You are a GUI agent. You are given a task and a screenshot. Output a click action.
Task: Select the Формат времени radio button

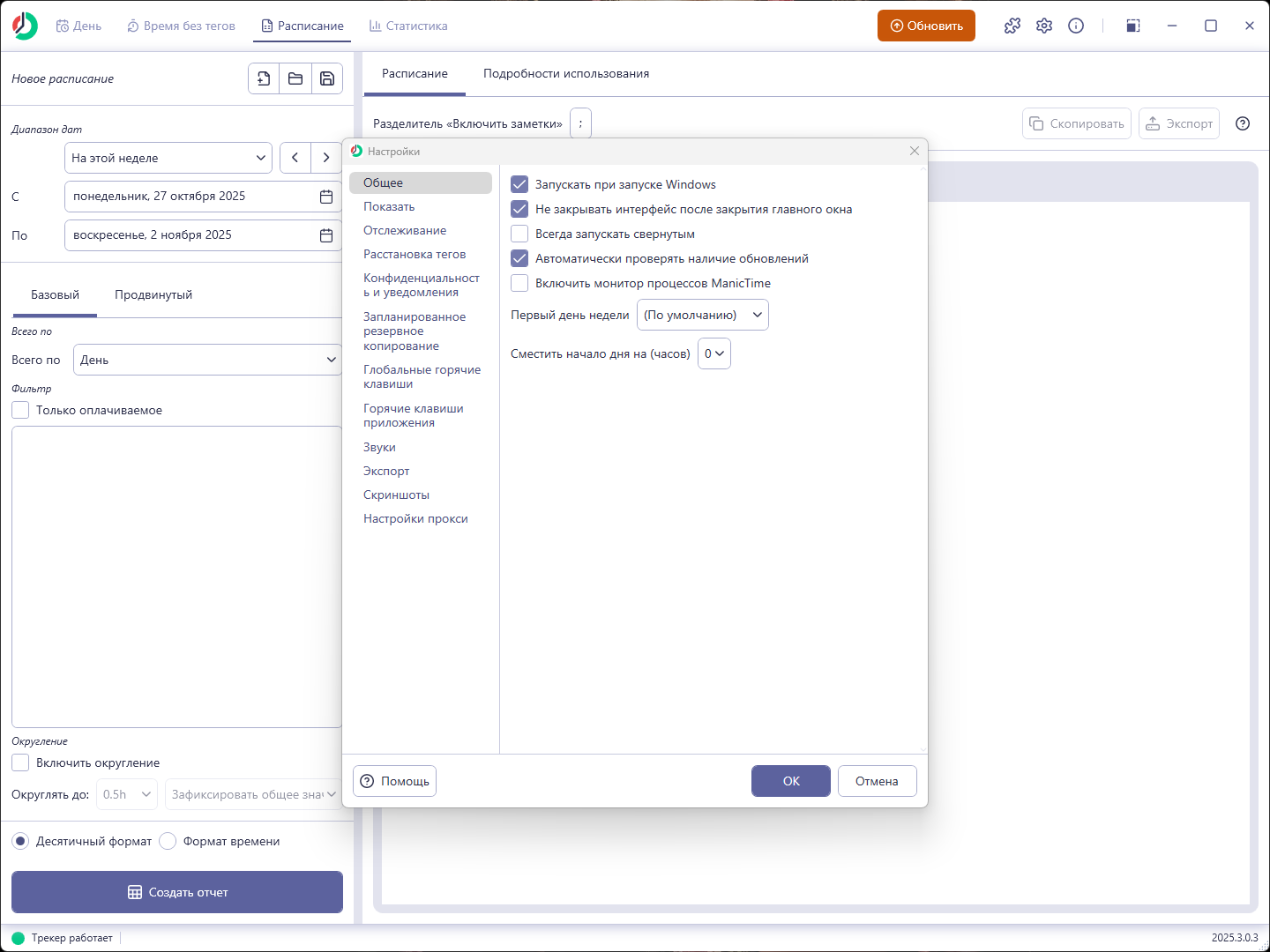point(168,841)
